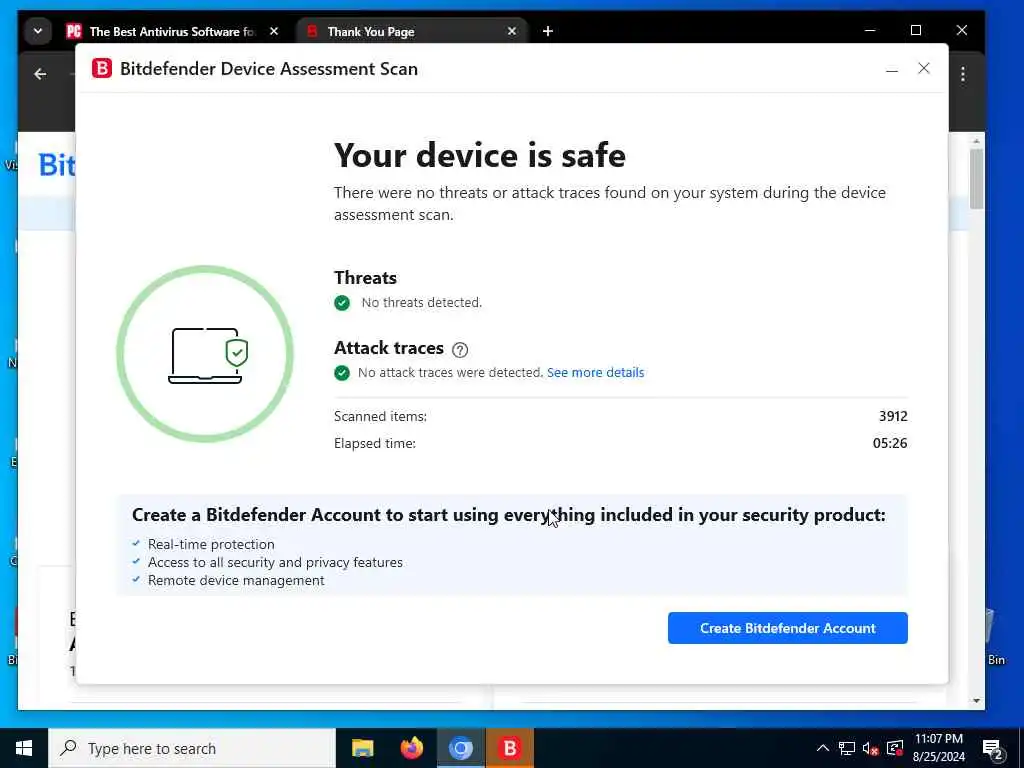Click the Create Bitdefender Account button
1024x768 pixels.
pos(788,628)
